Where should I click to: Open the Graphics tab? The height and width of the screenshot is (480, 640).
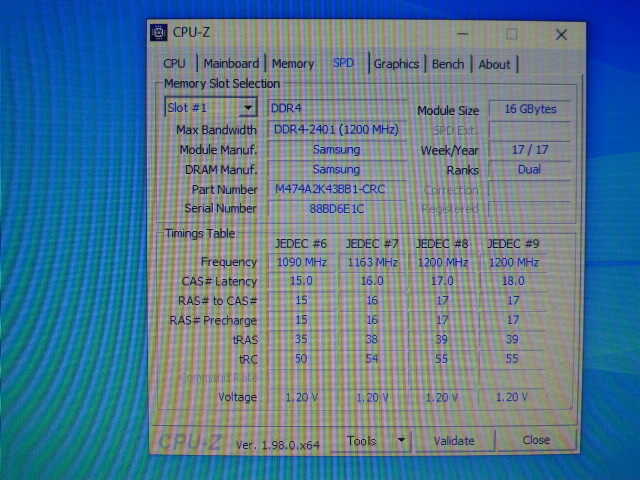(396, 64)
